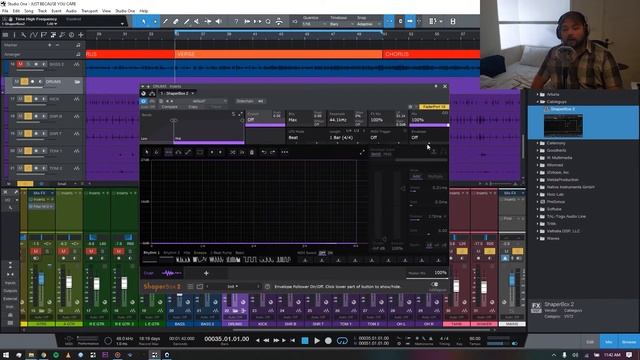The width and height of the screenshot is (640, 360).
Task: Toggle the bottom-right switch in ShaperBox
Action: coord(435,284)
